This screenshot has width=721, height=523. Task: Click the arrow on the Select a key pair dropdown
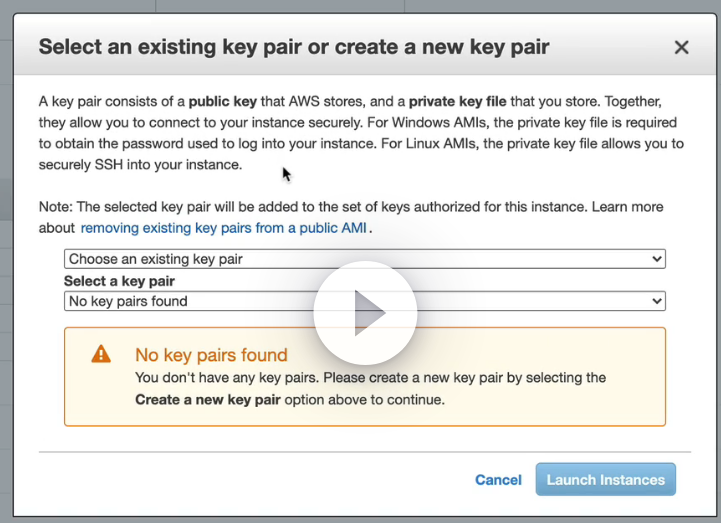pyautogui.click(x=657, y=301)
